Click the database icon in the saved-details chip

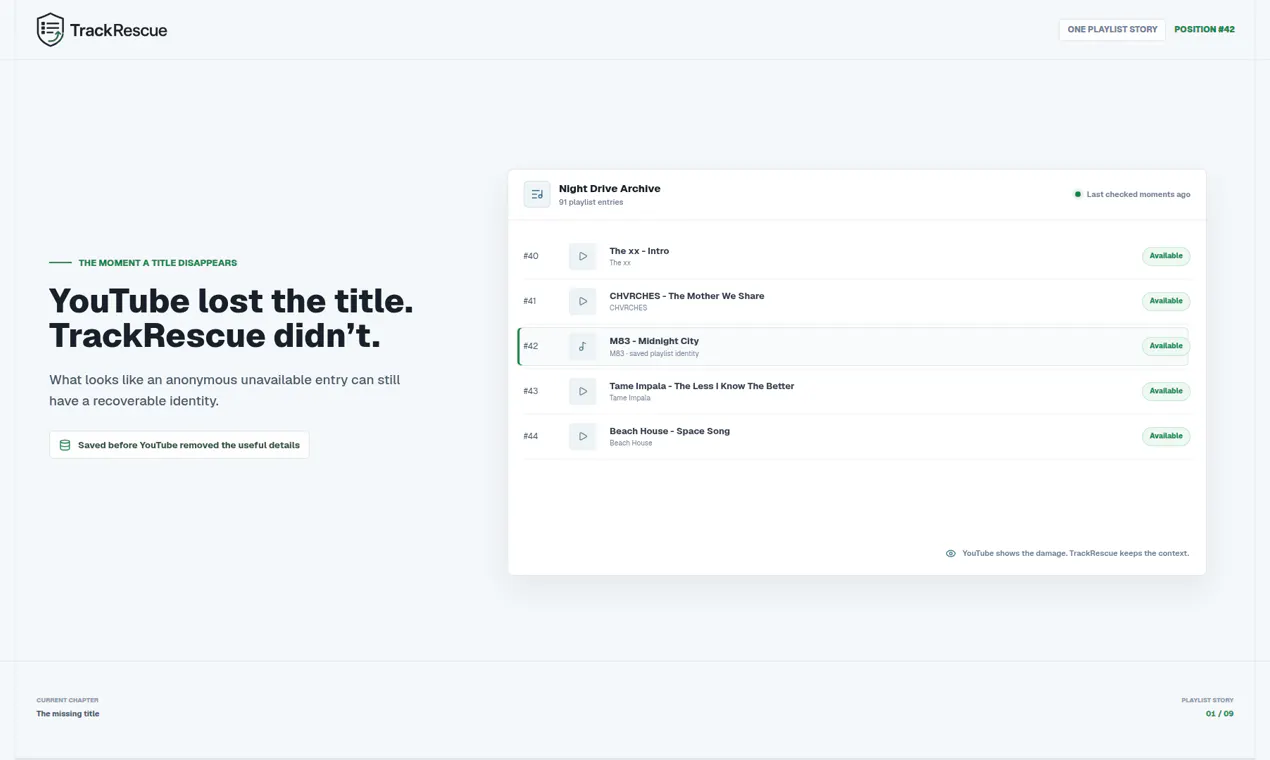65,445
